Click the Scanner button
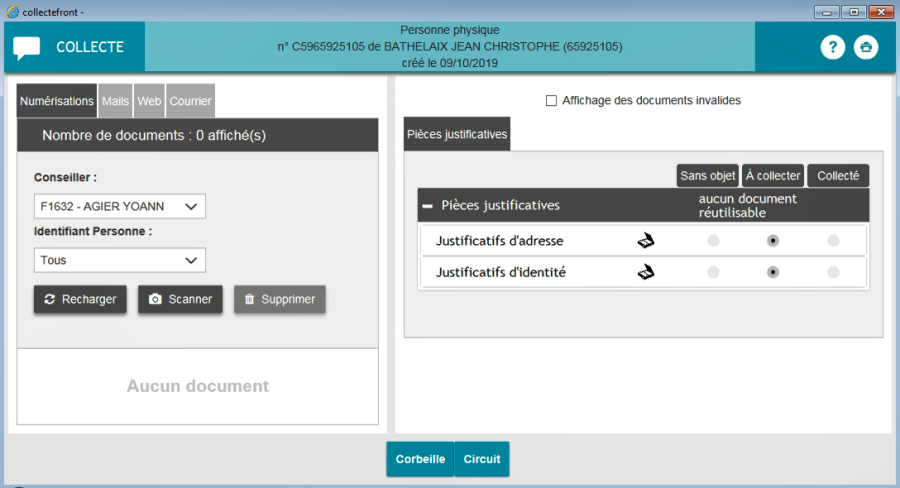The image size is (900, 488). 180,299
